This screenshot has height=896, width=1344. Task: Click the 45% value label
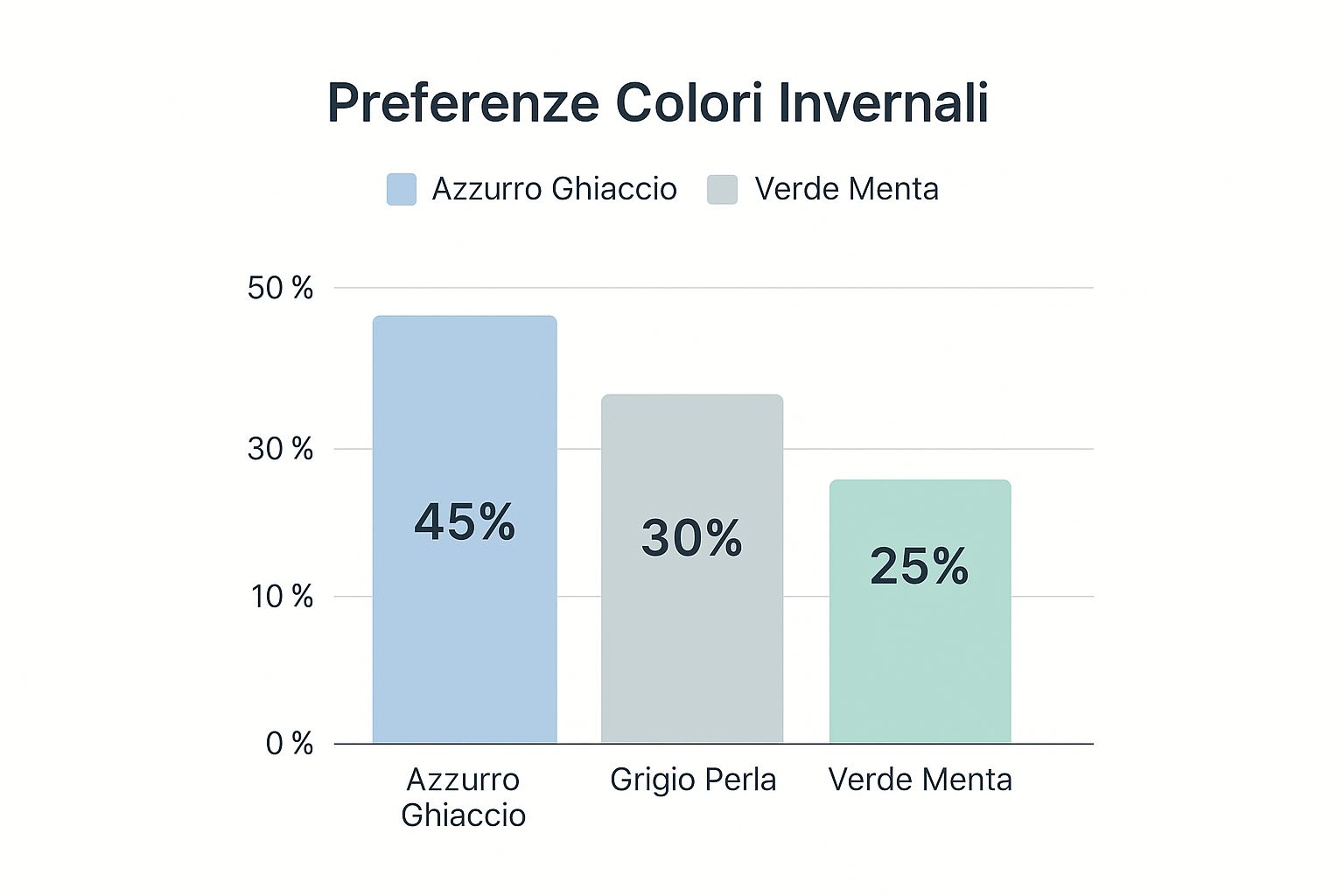(465, 521)
